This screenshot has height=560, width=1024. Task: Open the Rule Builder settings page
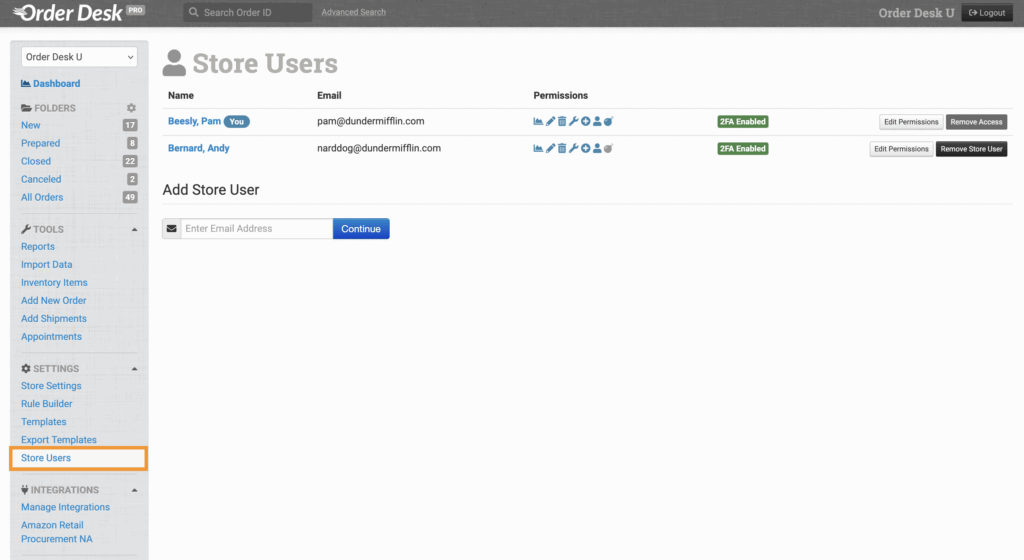coord(47,404)
